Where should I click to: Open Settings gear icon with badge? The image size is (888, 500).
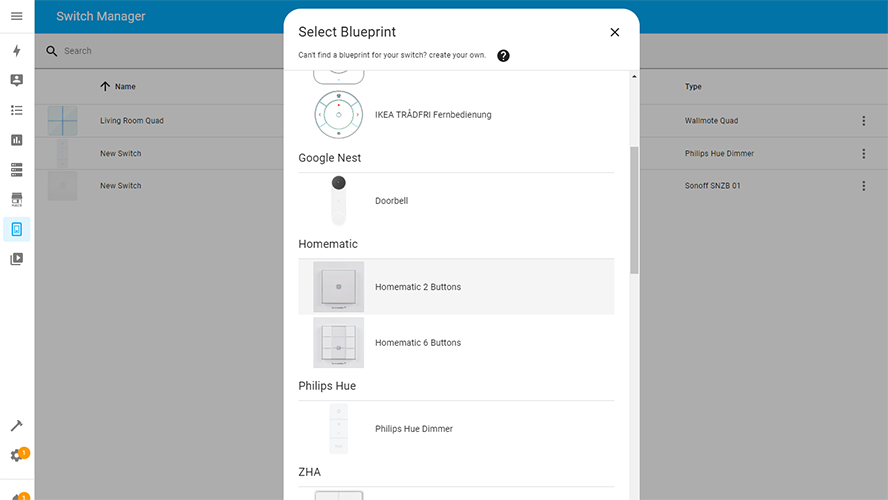[x=16, y=455]
